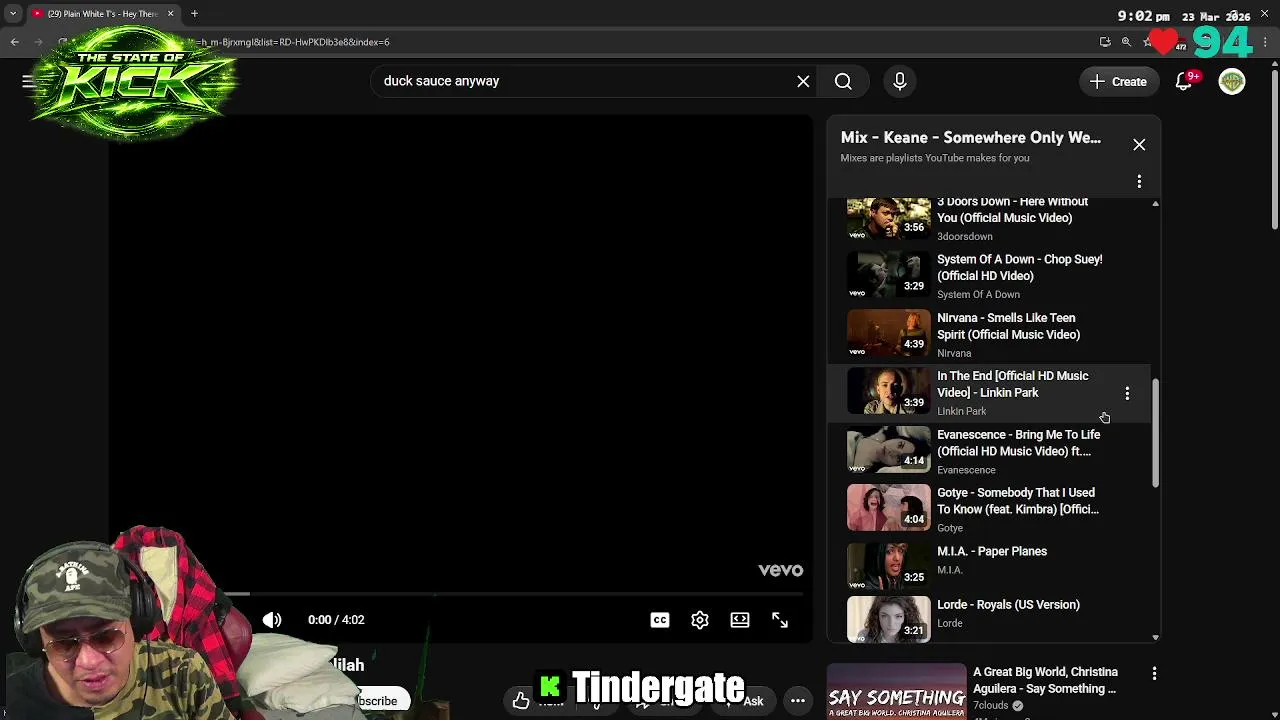1280x720 pixels.
Task: Click the install app icon in address bar
Action: (x=1105, y=42)
